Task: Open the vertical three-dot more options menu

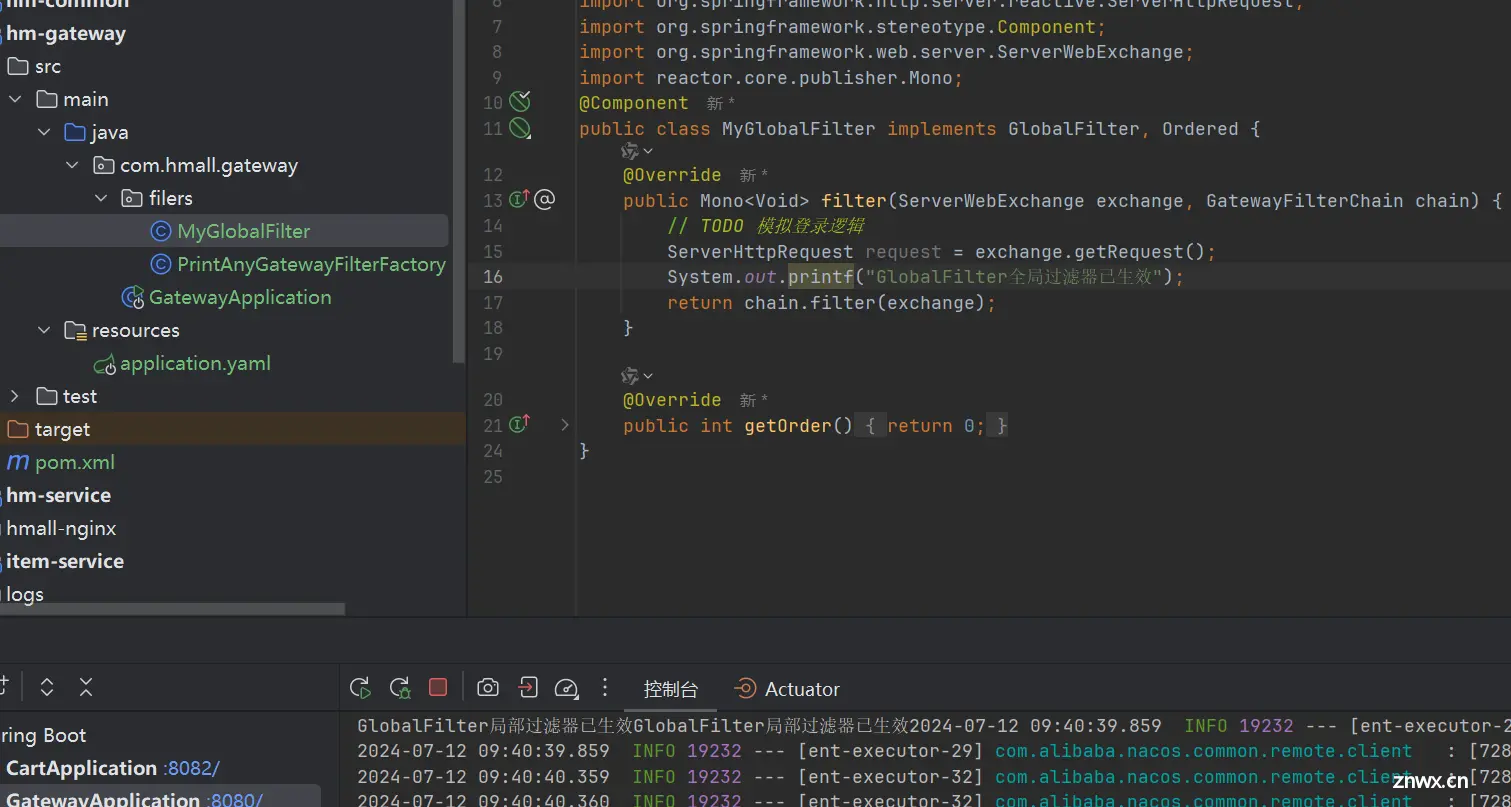Action: point(604,687)
